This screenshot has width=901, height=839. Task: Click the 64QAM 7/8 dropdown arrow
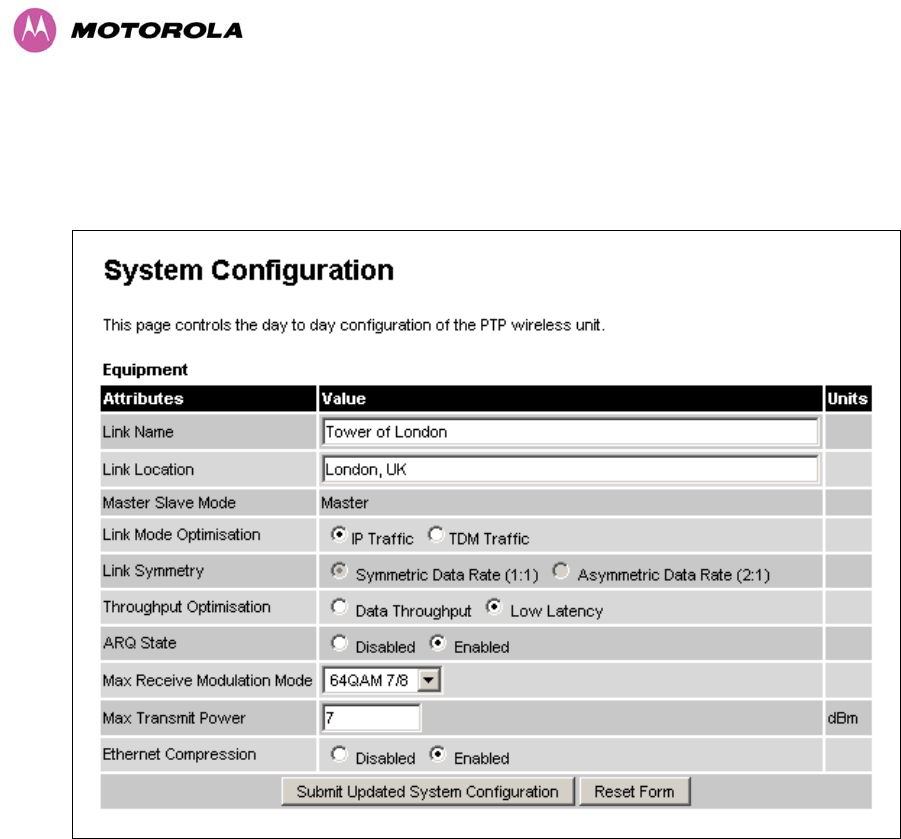(429, 680)
